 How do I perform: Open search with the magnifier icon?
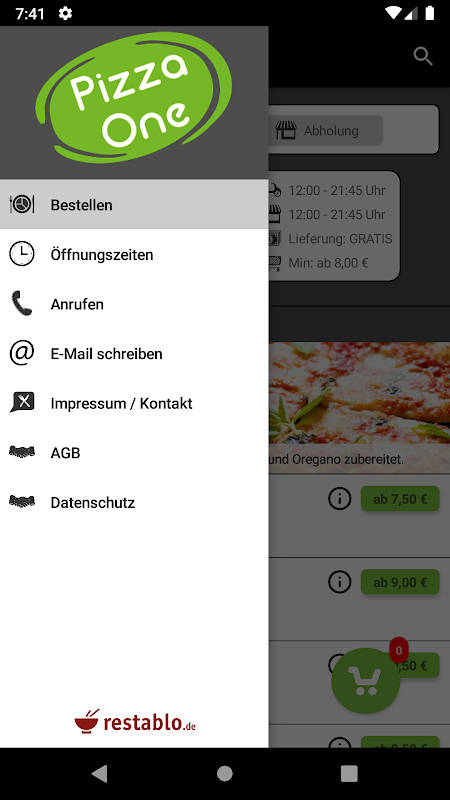pos(423,57)
